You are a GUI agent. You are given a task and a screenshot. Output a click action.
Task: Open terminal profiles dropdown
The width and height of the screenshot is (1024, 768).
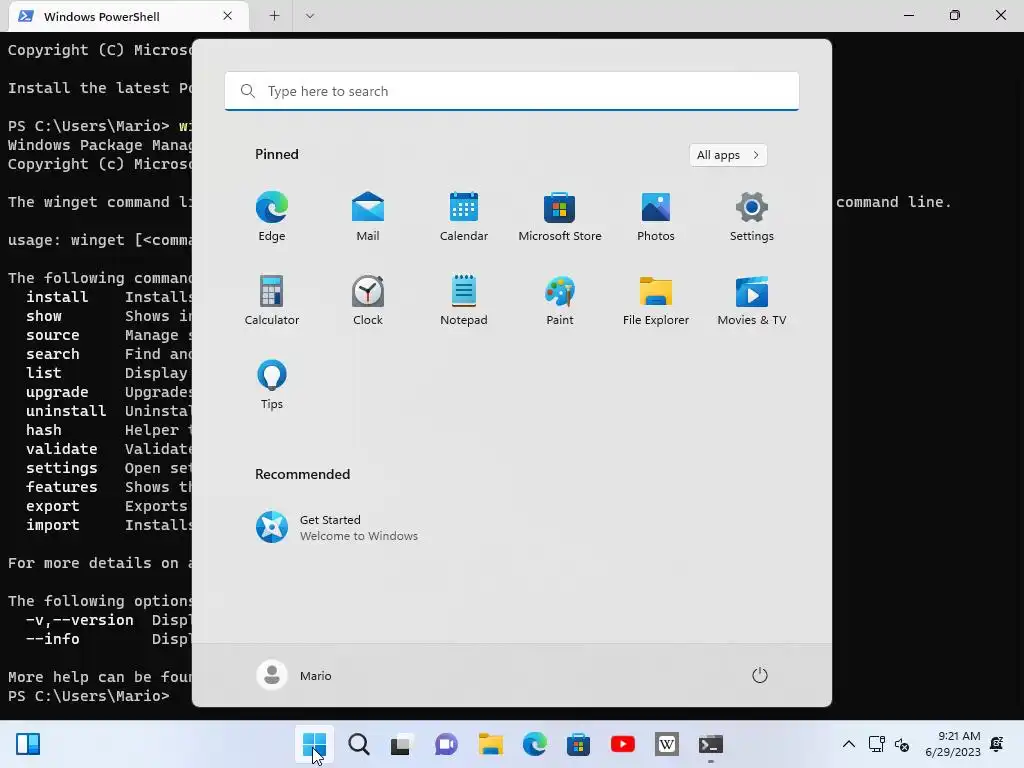pyautogui.click(x=310, y=16)
